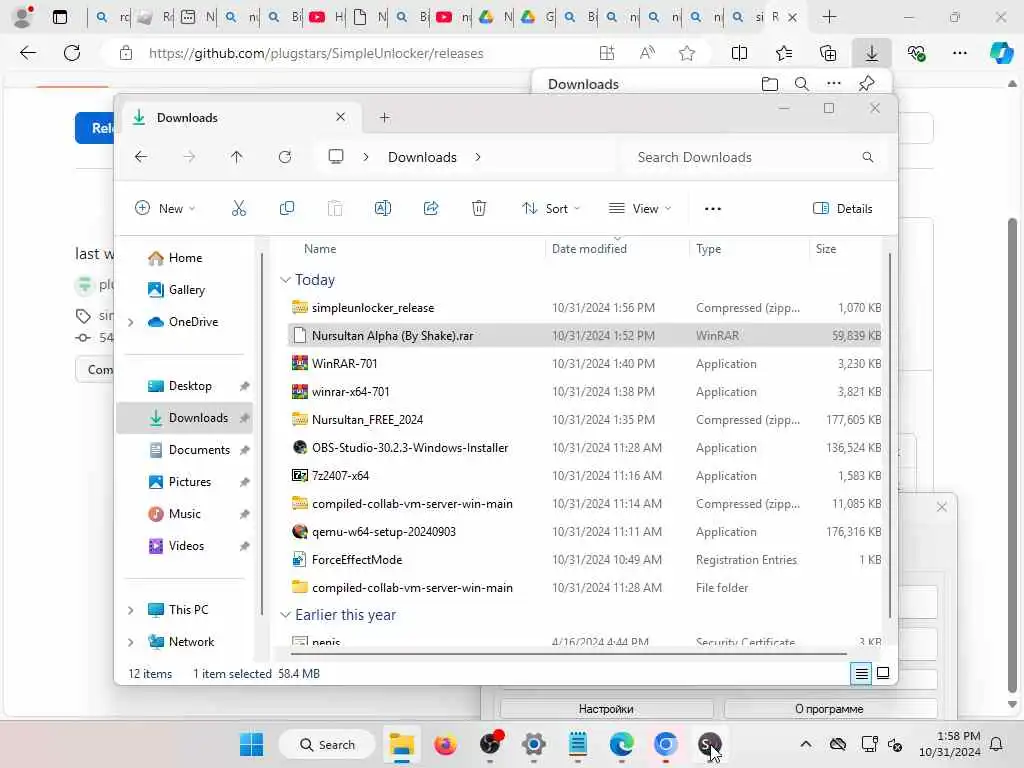Expand Network in the navigation pane
Screen dimensions: 1024x768
[x=131, y=642]
